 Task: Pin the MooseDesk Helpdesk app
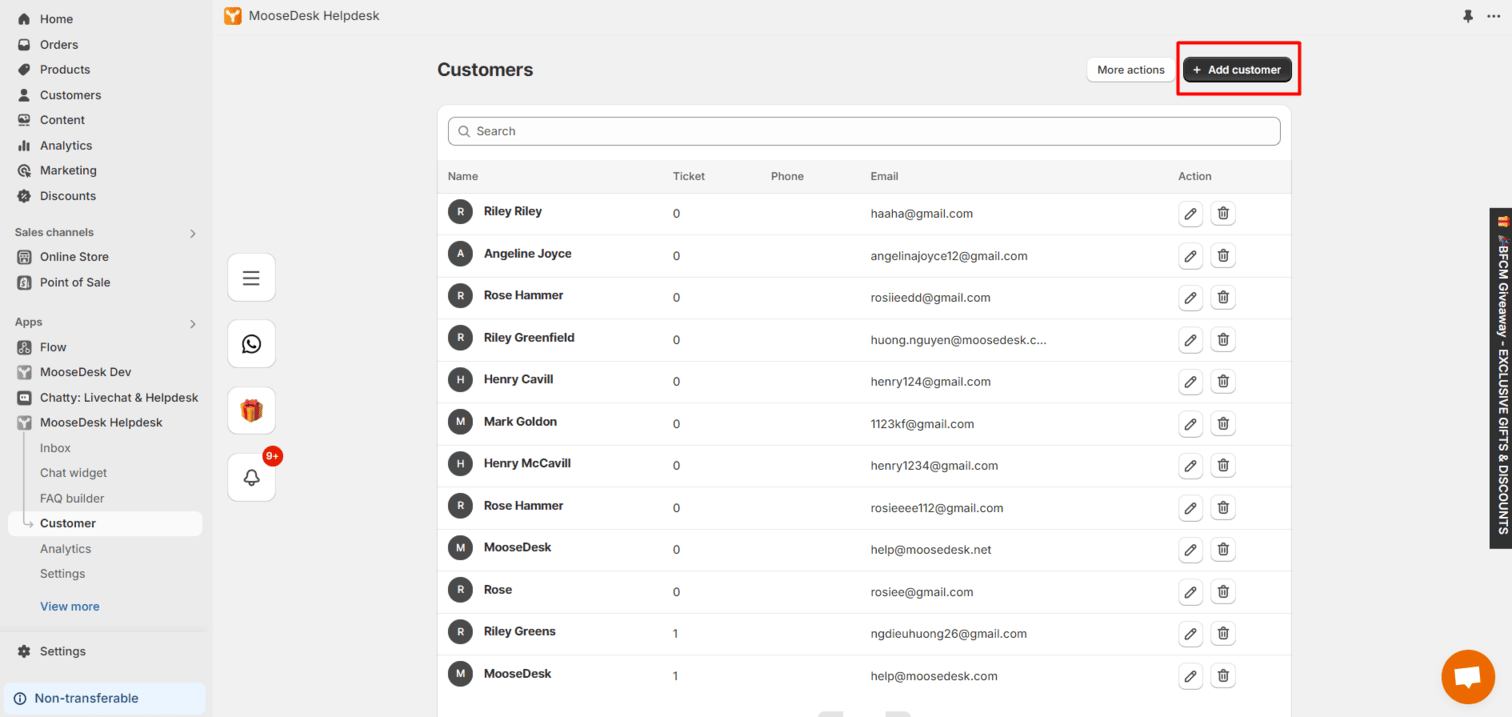coord(1468,16)
